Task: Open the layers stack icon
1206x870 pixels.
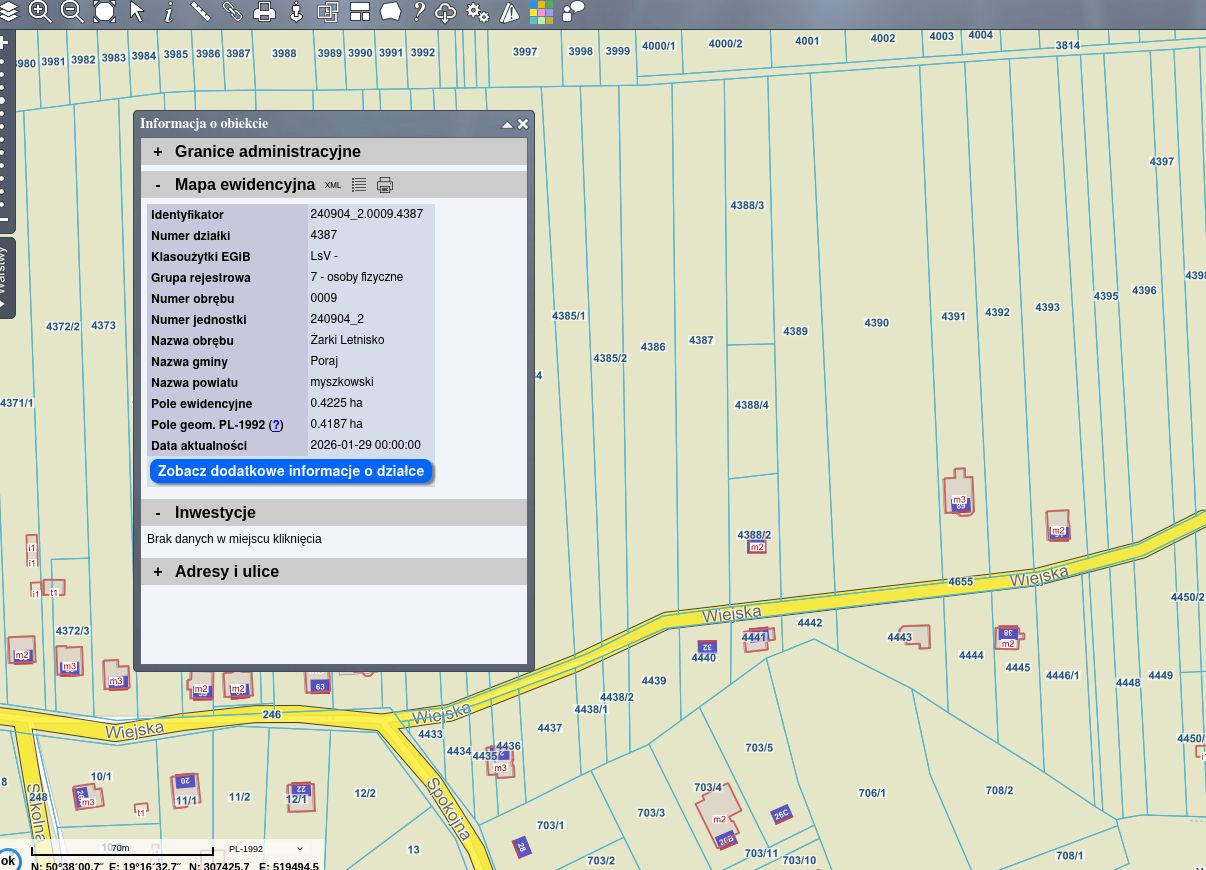Action: click(x=8, y=12)
